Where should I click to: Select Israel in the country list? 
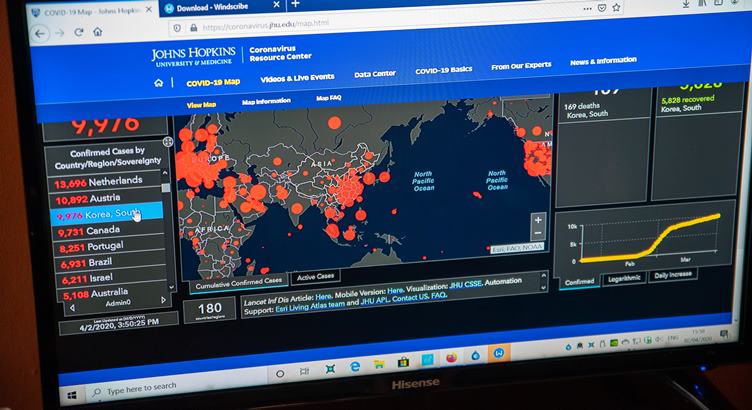[x=112, y=278]
